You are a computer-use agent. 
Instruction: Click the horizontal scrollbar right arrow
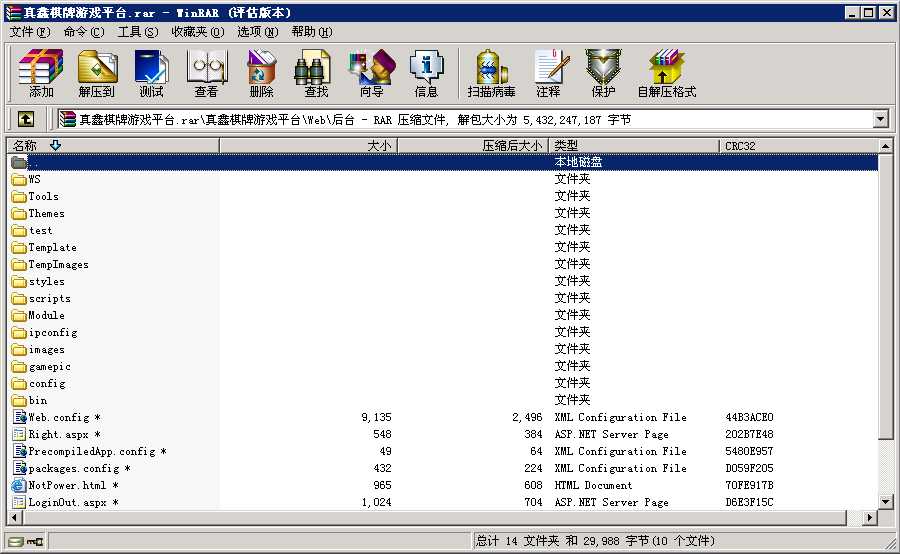(870, 517)
